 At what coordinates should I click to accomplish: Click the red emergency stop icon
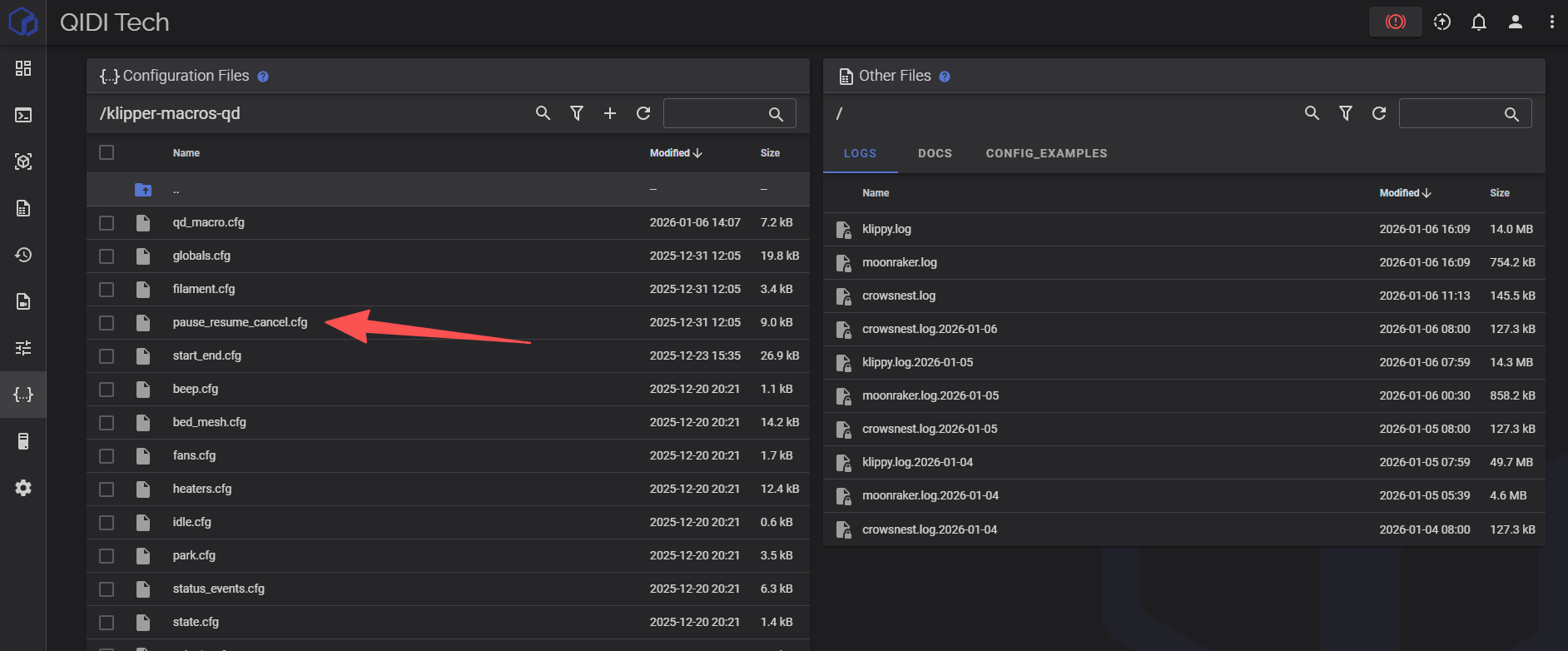click(x=1395, y=22)
